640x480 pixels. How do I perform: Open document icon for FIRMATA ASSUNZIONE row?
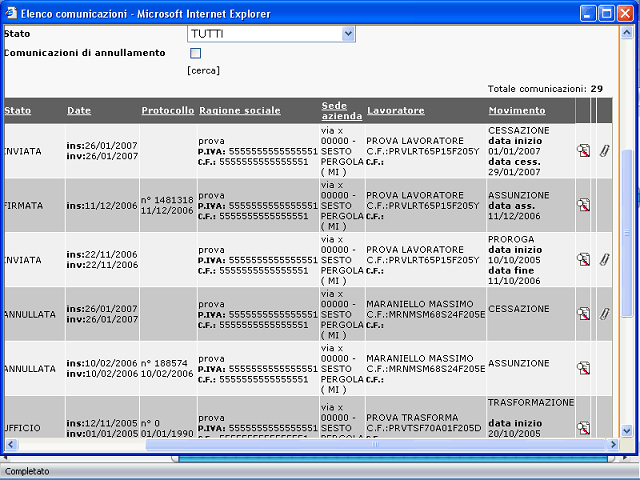point(583,205)
